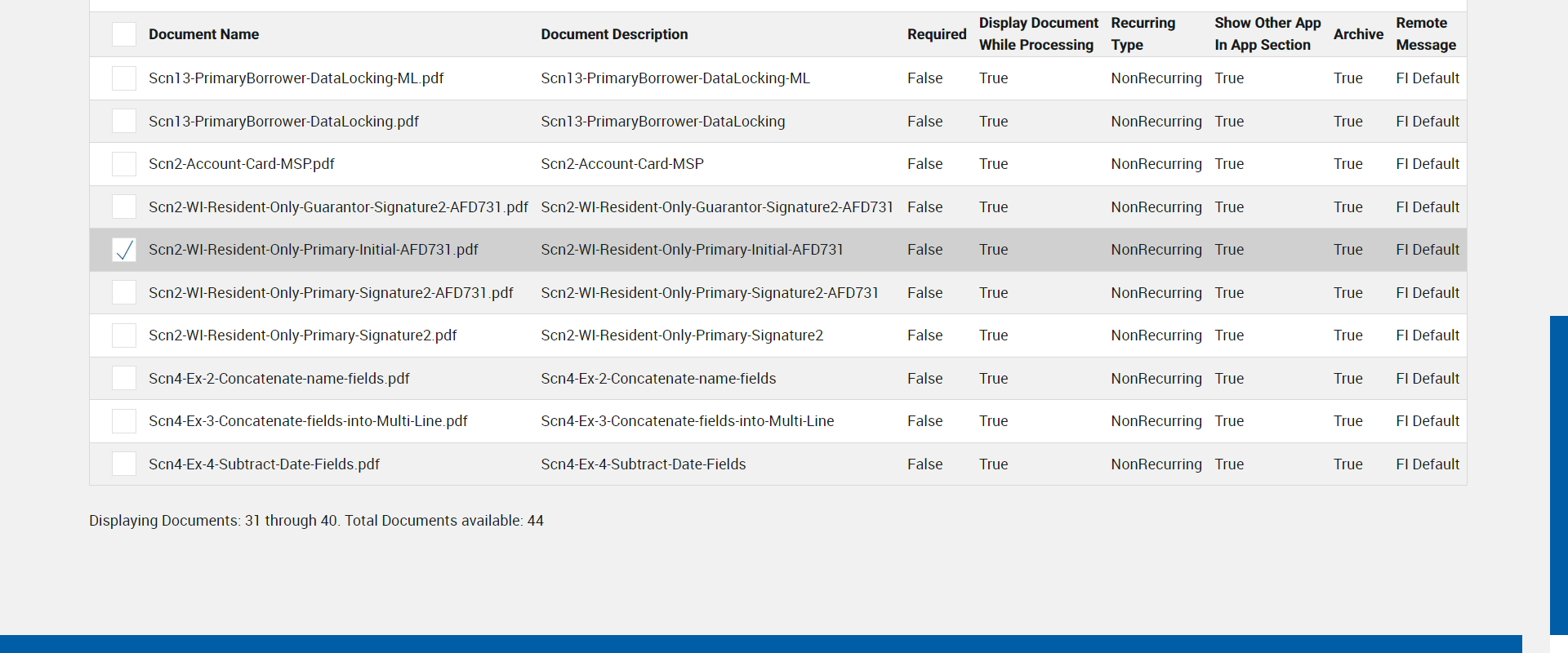
Task: Click the Document Name column header
Action: tap(203, 34)
